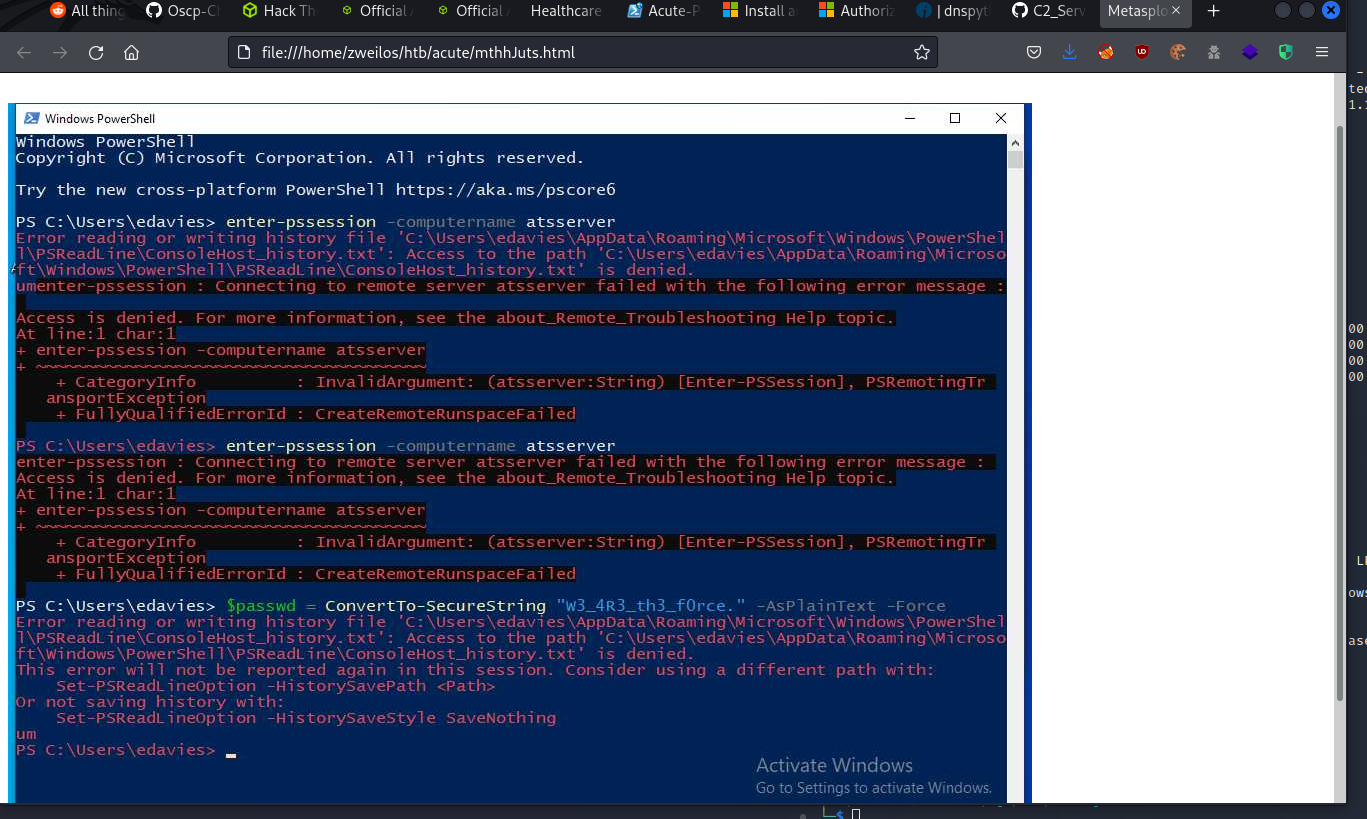This screenshot has height=819, width=1367.
Task: Click the cookie extension icon
Action: 1177,52
